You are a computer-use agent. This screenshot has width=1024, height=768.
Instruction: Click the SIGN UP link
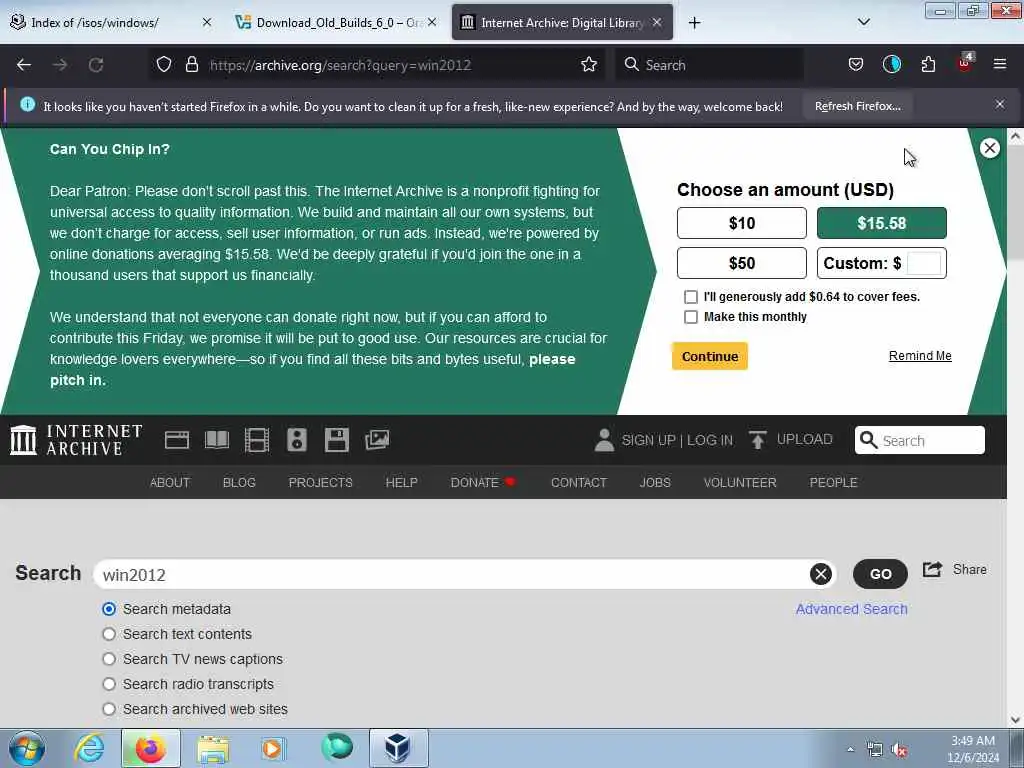[648, 440]
